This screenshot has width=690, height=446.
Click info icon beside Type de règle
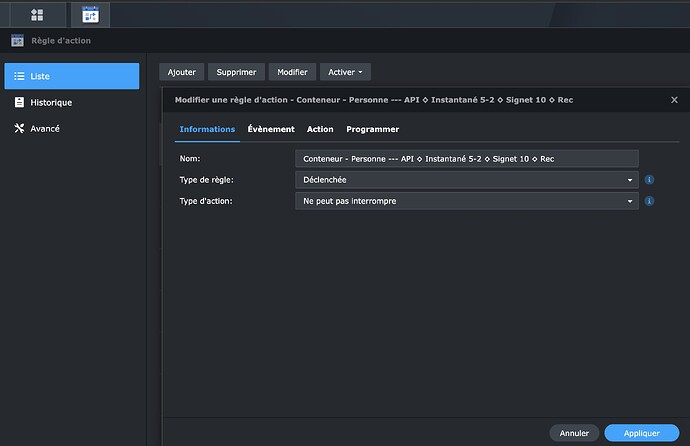649,180
